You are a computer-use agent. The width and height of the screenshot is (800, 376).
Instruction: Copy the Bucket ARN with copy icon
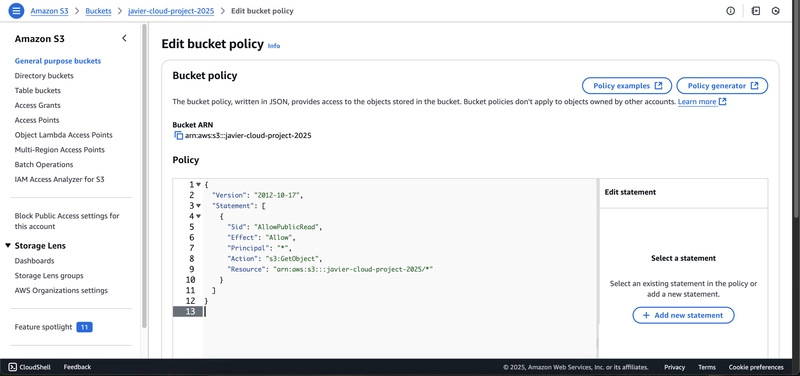178,136
